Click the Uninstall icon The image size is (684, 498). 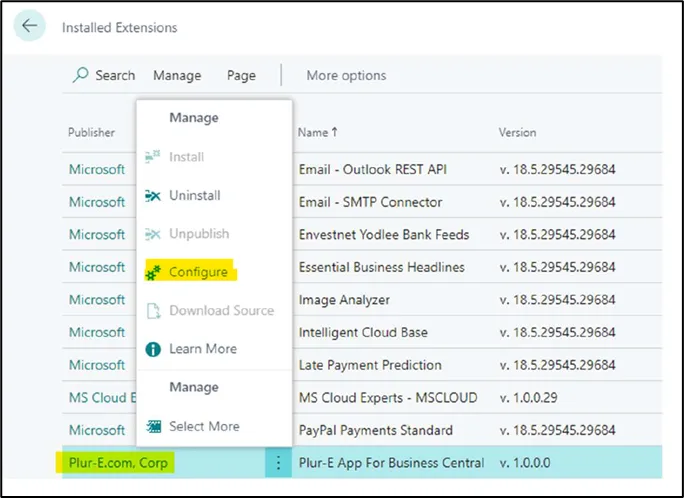(x=153, y=196)
